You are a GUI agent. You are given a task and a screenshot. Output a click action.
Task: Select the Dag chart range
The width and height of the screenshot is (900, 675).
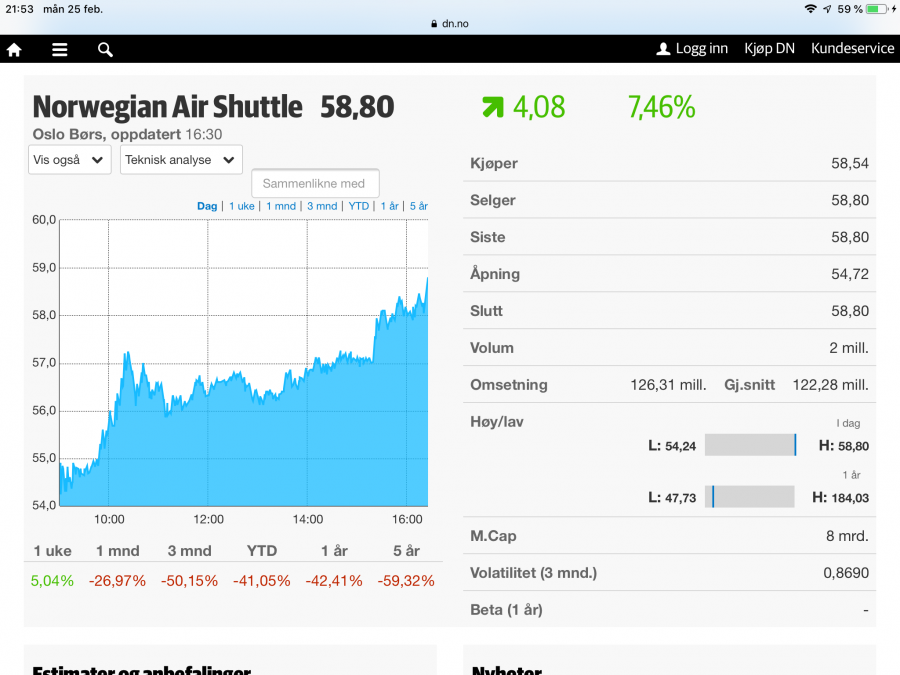pyautogui.click(x=207, y=206)
